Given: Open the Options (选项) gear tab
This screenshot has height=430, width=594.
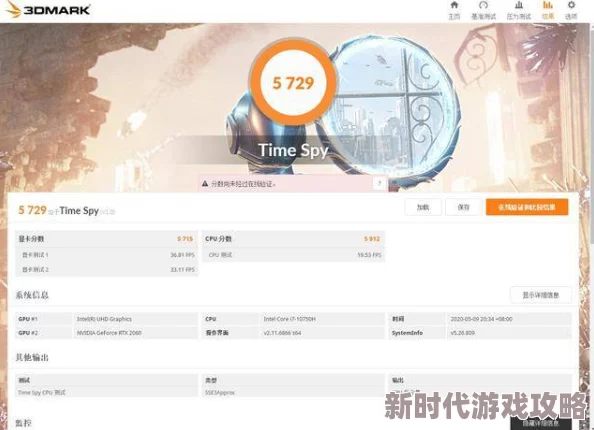Looking at the screenshot, I should [571, 10].
